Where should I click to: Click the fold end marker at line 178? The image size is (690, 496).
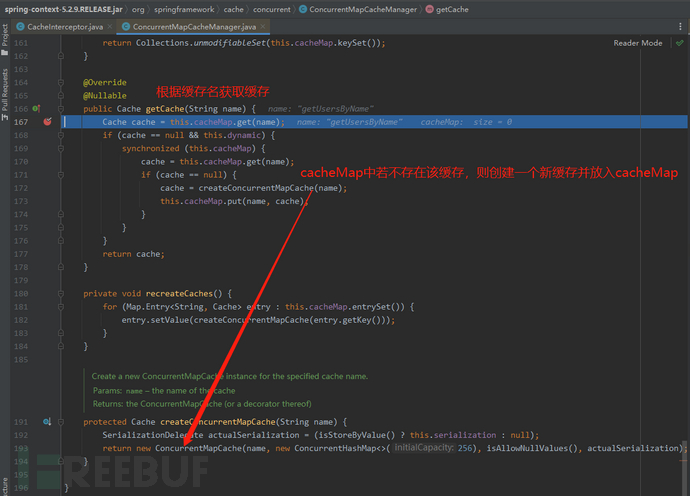point(61,267)
